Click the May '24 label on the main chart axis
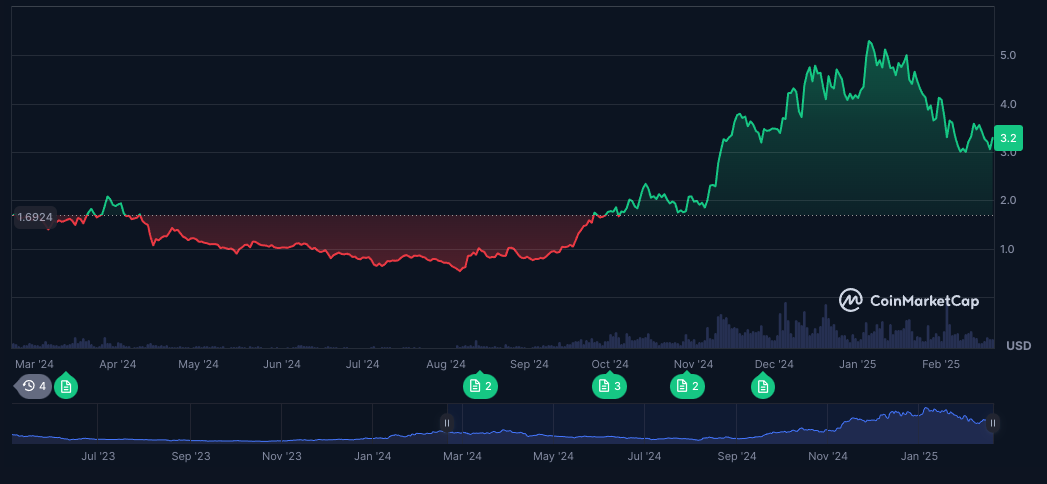Viewport: 1047px width, 484px height. pos(199,365)
